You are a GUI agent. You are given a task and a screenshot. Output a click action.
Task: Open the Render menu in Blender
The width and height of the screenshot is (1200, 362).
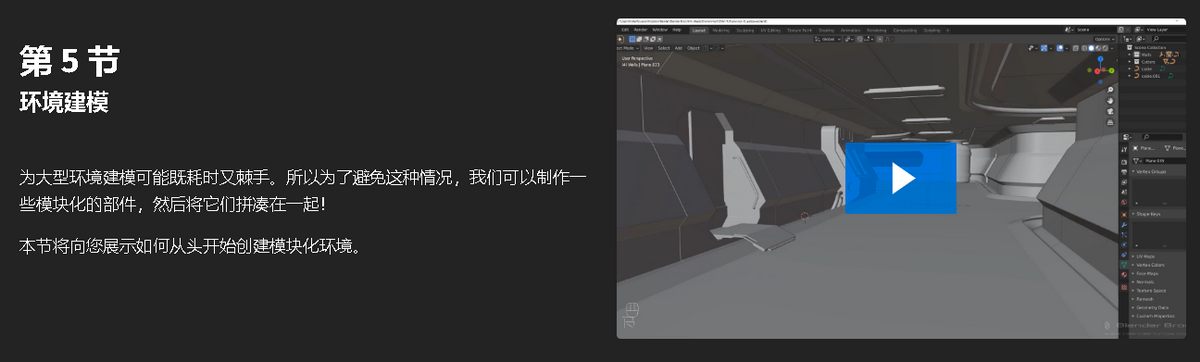[640, 30]
